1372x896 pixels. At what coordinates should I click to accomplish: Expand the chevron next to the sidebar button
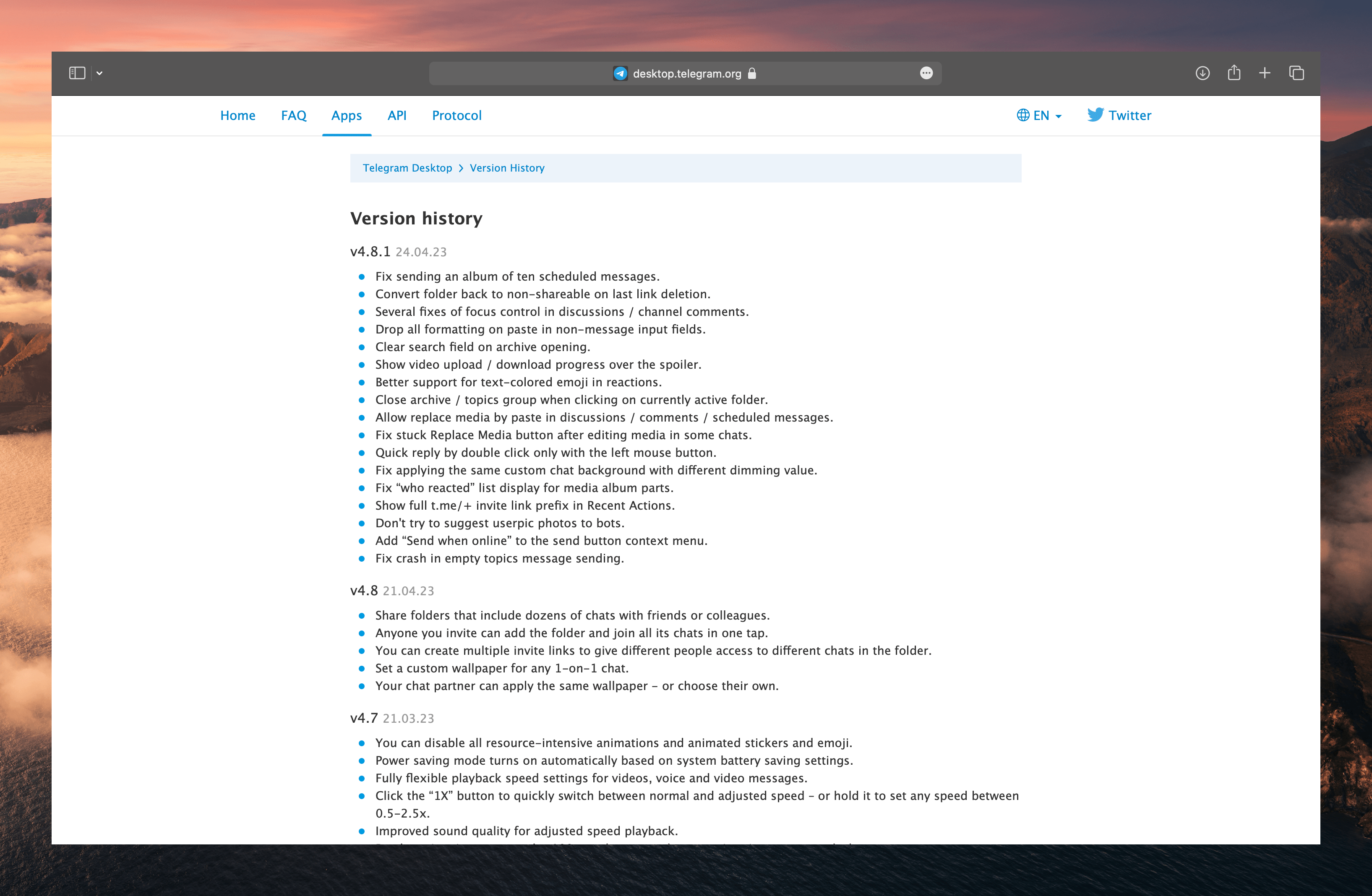[x=99, y=73]
